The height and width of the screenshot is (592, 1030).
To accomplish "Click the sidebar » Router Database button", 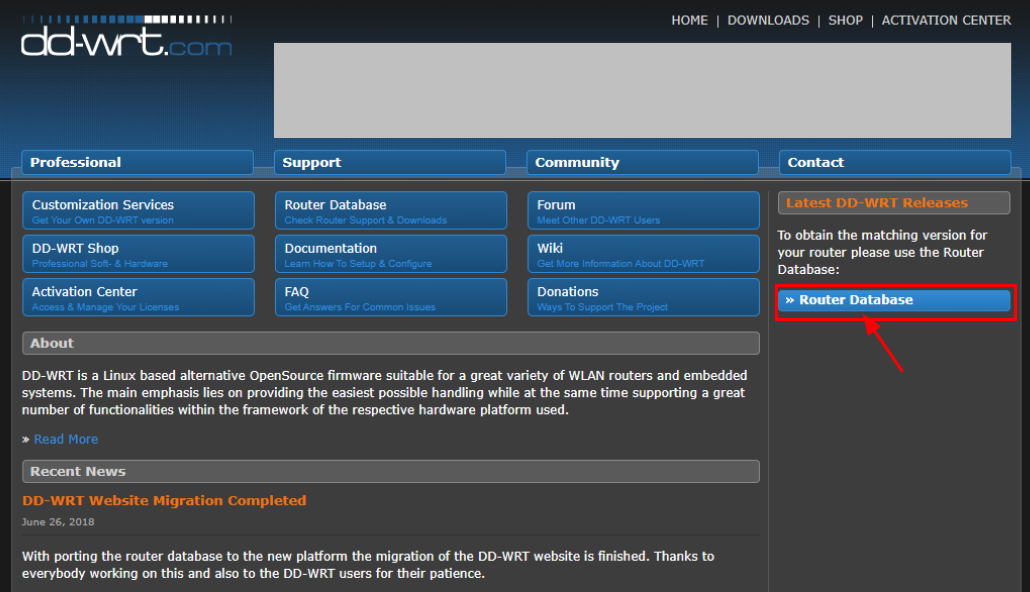I will click(894, 300).
